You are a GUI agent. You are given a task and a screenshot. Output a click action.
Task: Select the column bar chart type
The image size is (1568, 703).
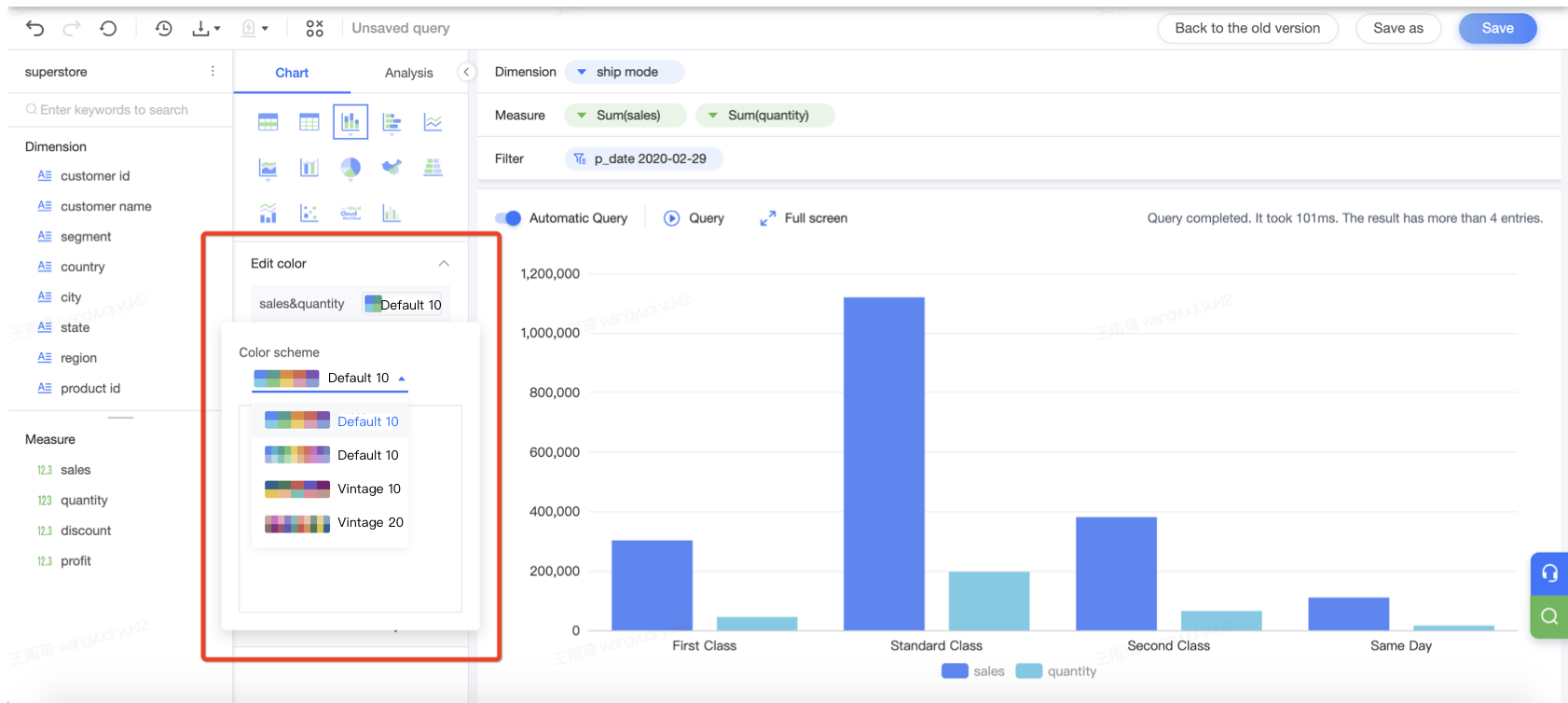(x=351, y=122)
